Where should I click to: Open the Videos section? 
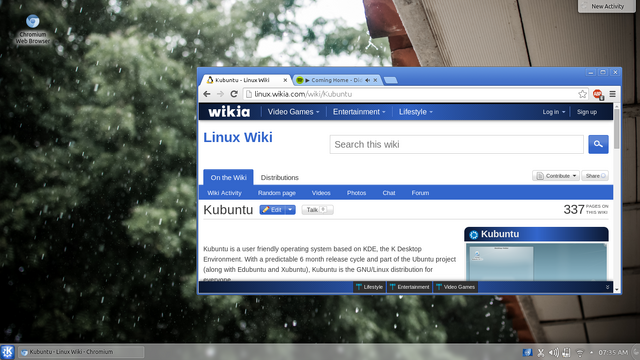click(x=321, y=193)
